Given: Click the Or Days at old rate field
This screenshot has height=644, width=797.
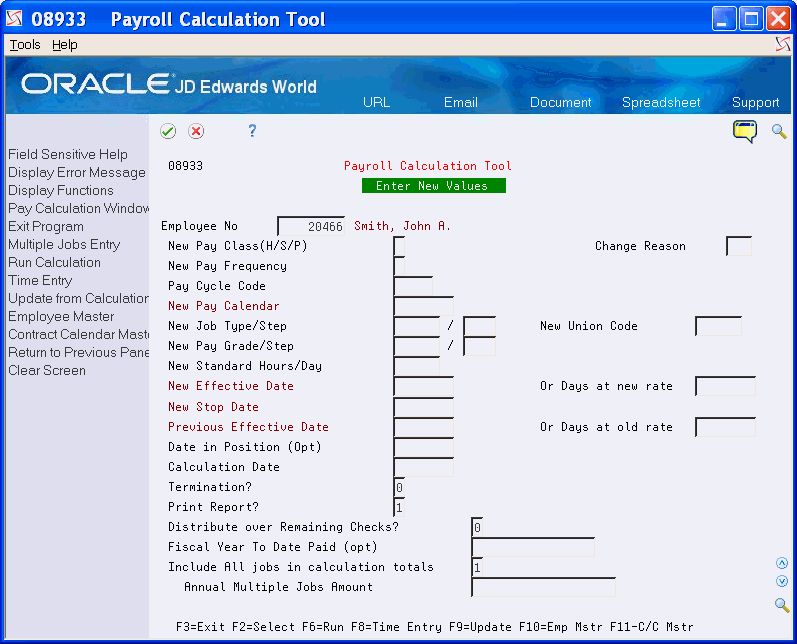Looking at the screenshot, I should (725, 427).
